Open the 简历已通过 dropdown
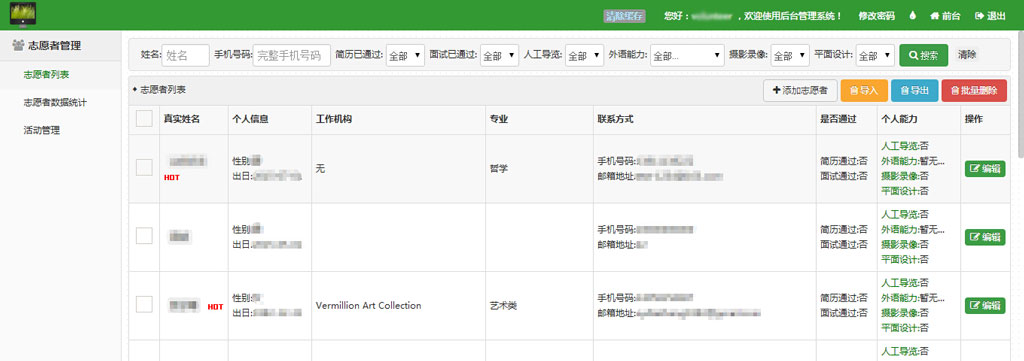Image resolution: width=1024 pixels, height=361 pixels. (406, 55)
